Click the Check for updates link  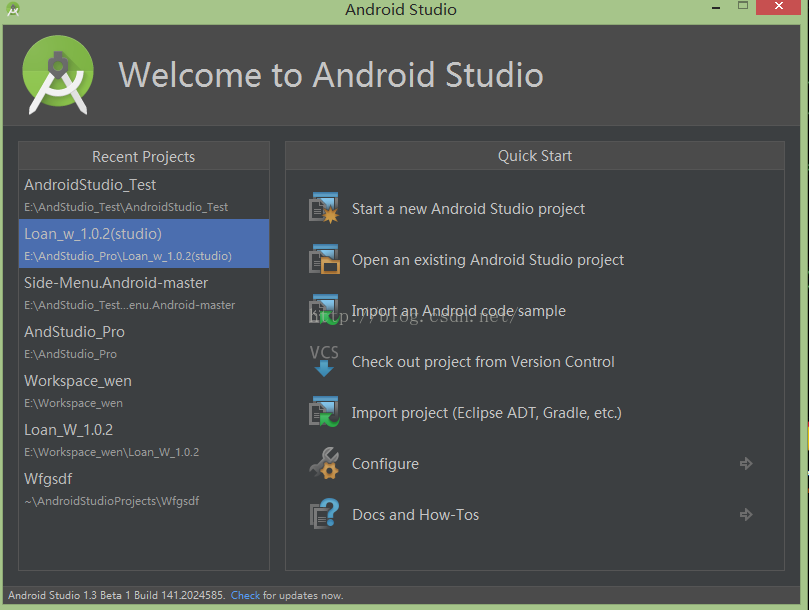(x=245, y=596)
